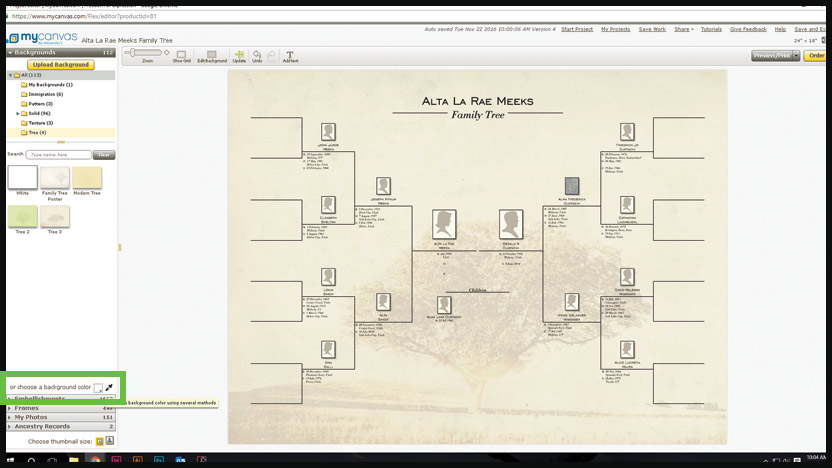
Task: Click the Preview/Print button
Action: (x=772, y=56)
